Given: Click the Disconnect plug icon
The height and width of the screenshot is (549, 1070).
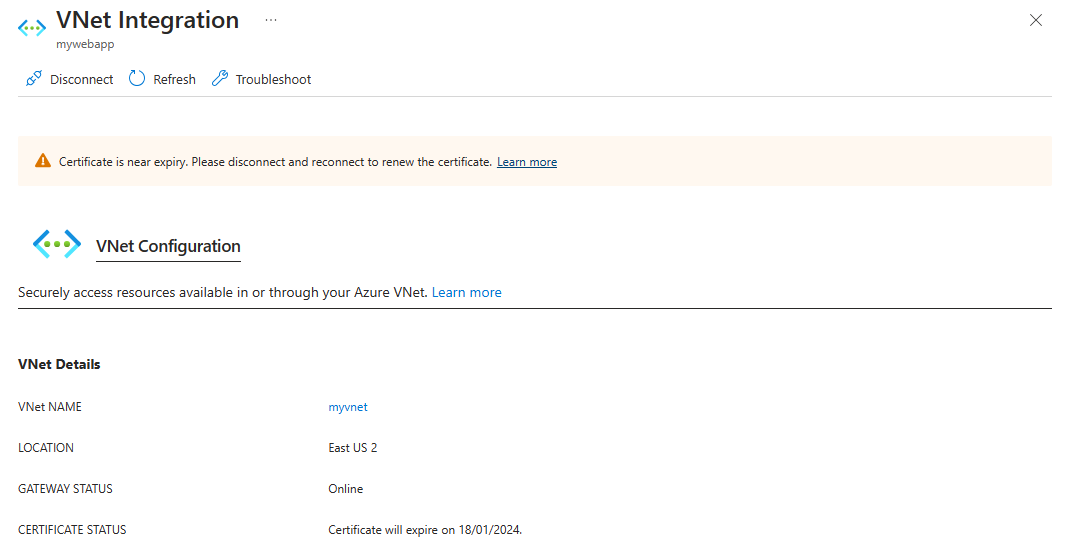Looking at the screenshot, I should pos(34,79).
